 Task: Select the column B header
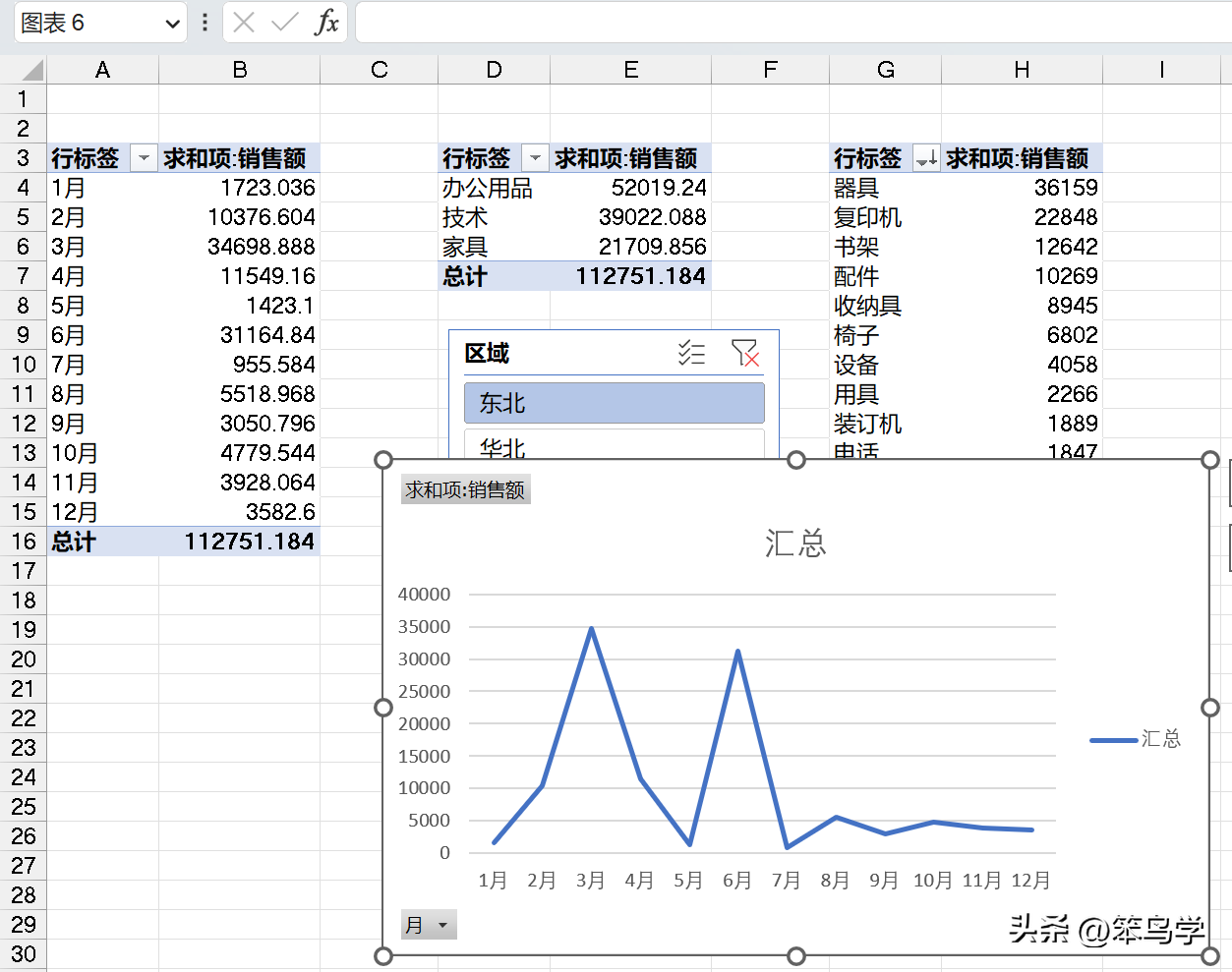[239, 70]
